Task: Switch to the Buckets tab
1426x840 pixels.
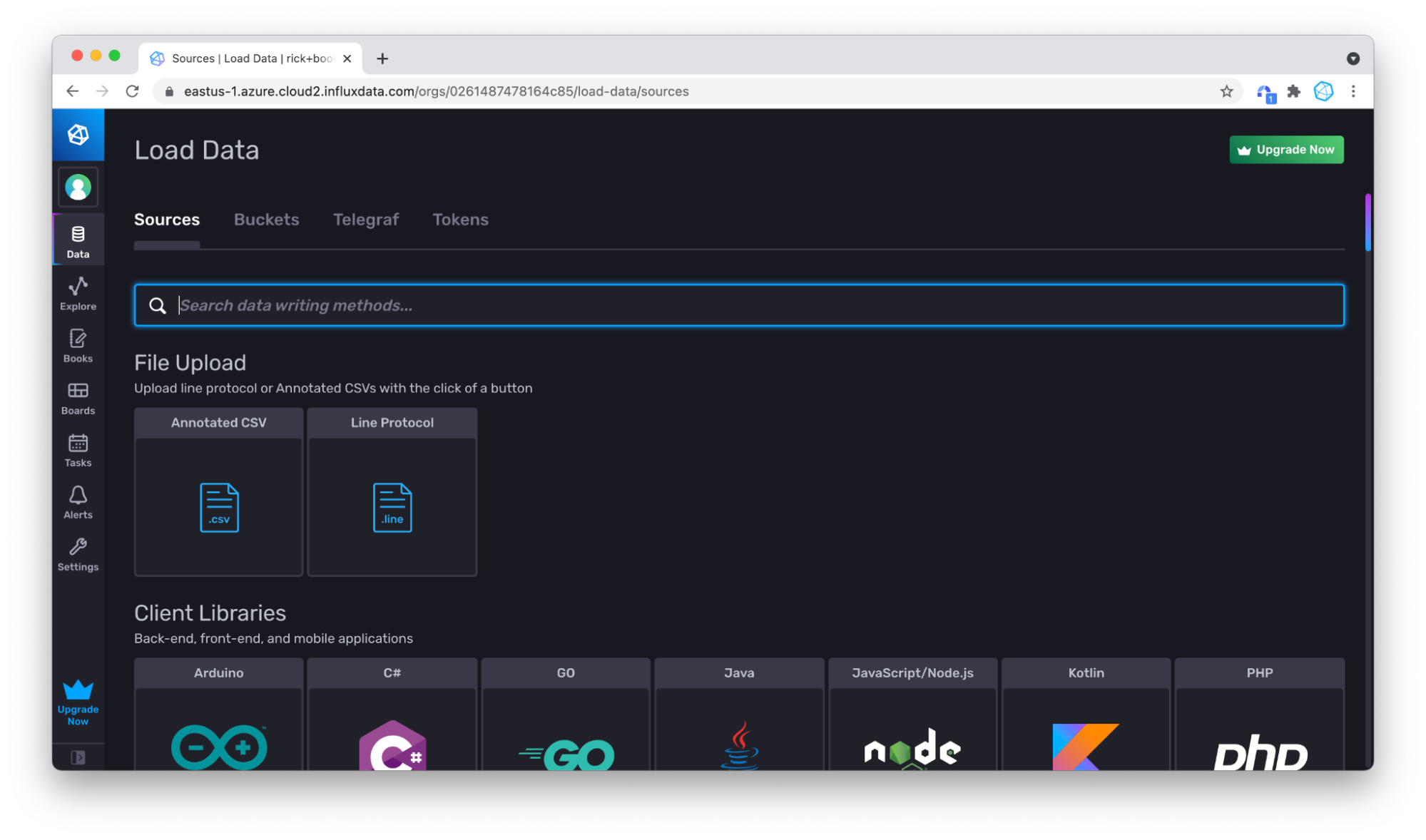Action: (266, 220)
